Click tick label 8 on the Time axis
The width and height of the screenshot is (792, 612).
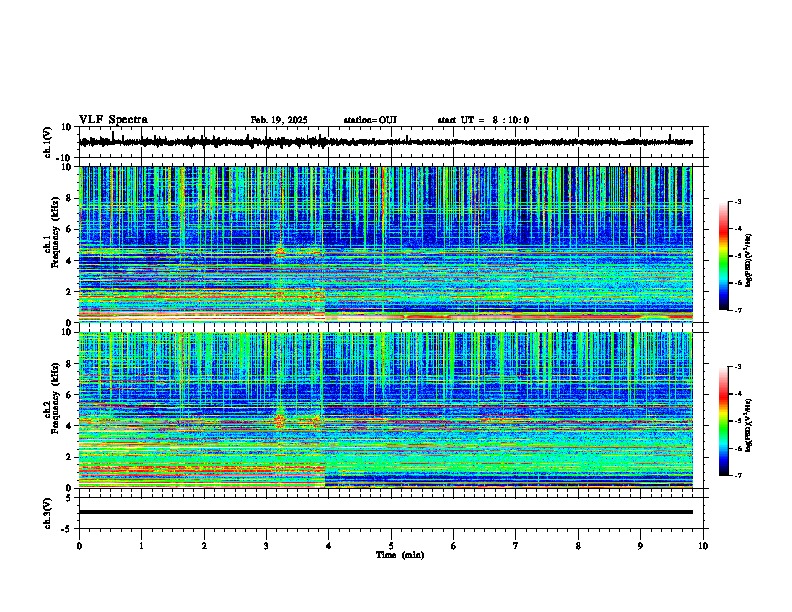tap(578, 546)
